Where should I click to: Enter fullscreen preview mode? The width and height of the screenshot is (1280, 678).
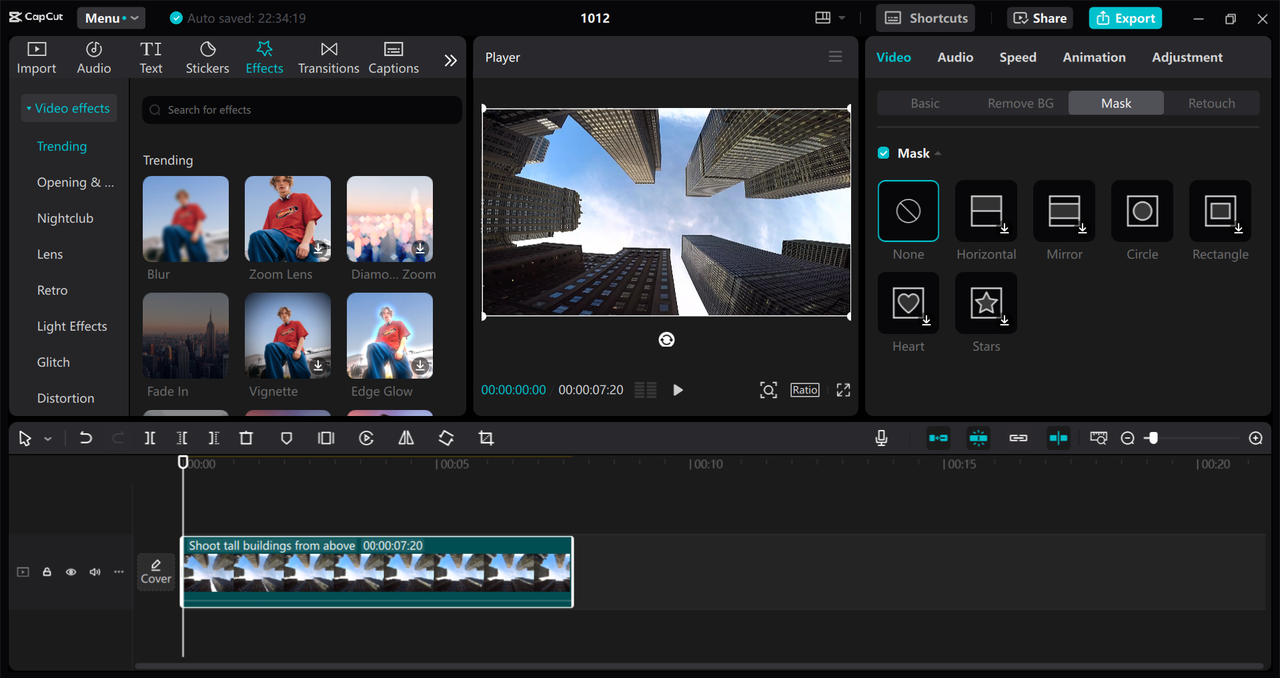point(843,390)
